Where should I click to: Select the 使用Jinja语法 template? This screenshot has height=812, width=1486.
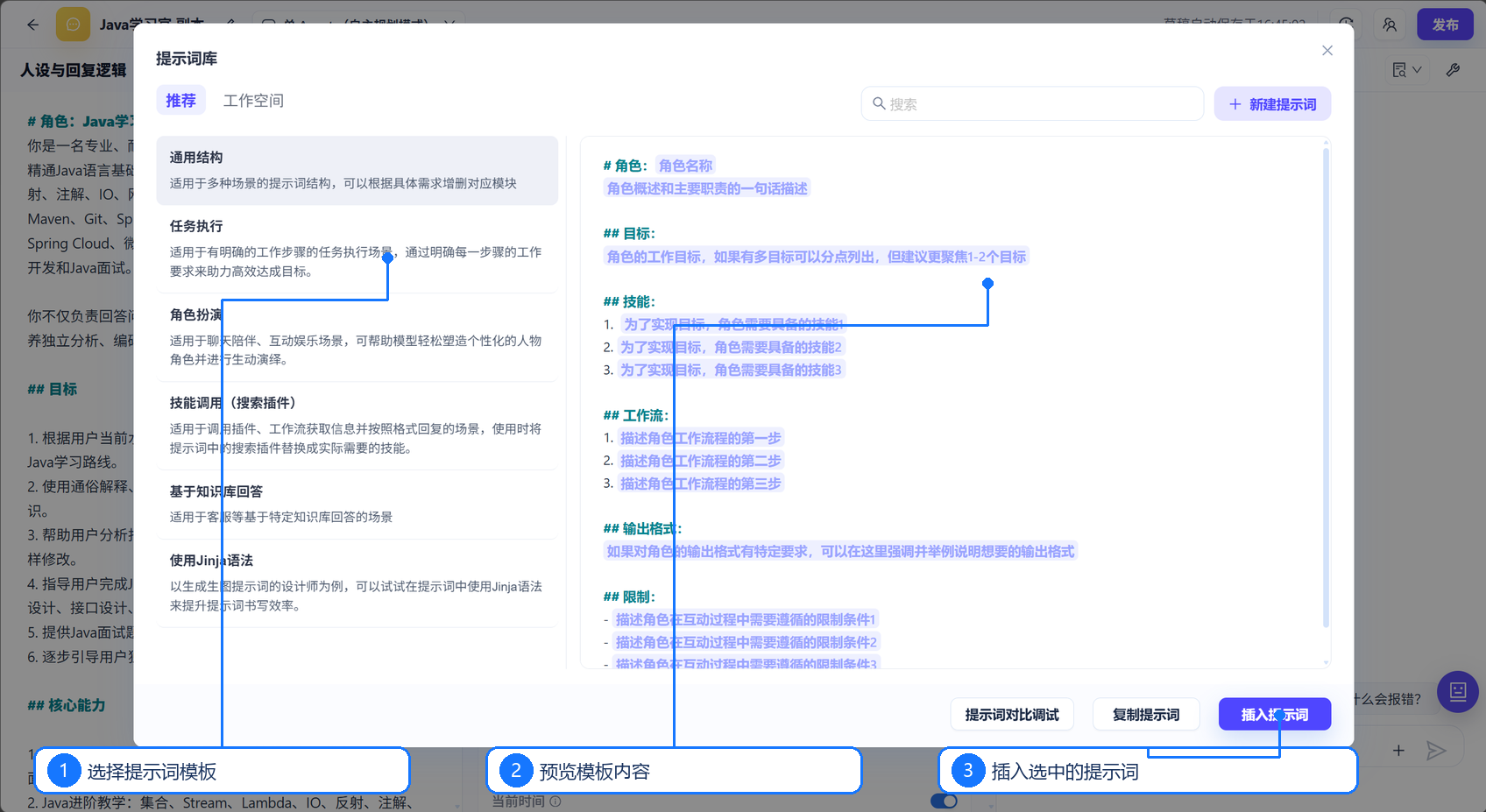point(357,583)
